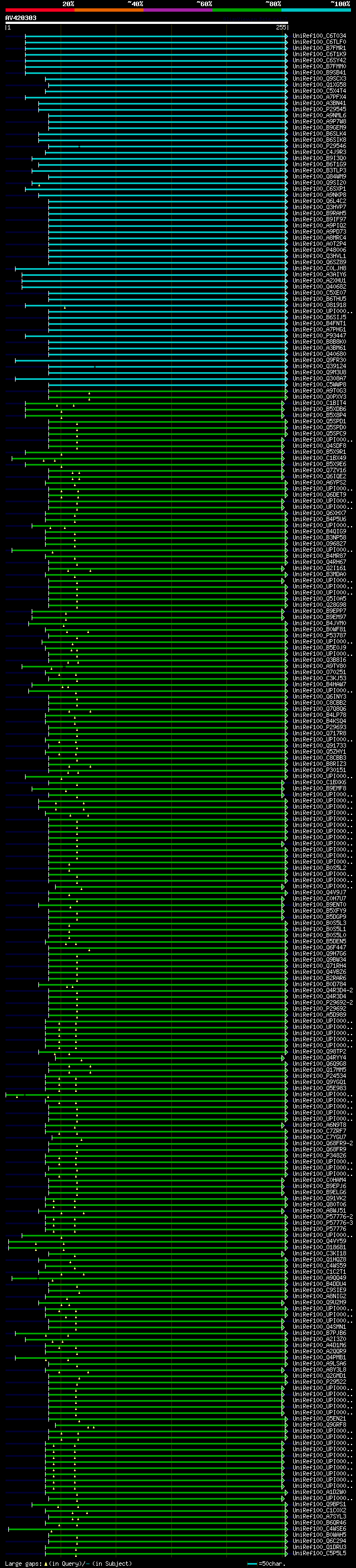The image size is (356, 1568).
Task: Select the UniRef100_A3BN41 label
Action: pyautogui.click(x=319, y=103)
